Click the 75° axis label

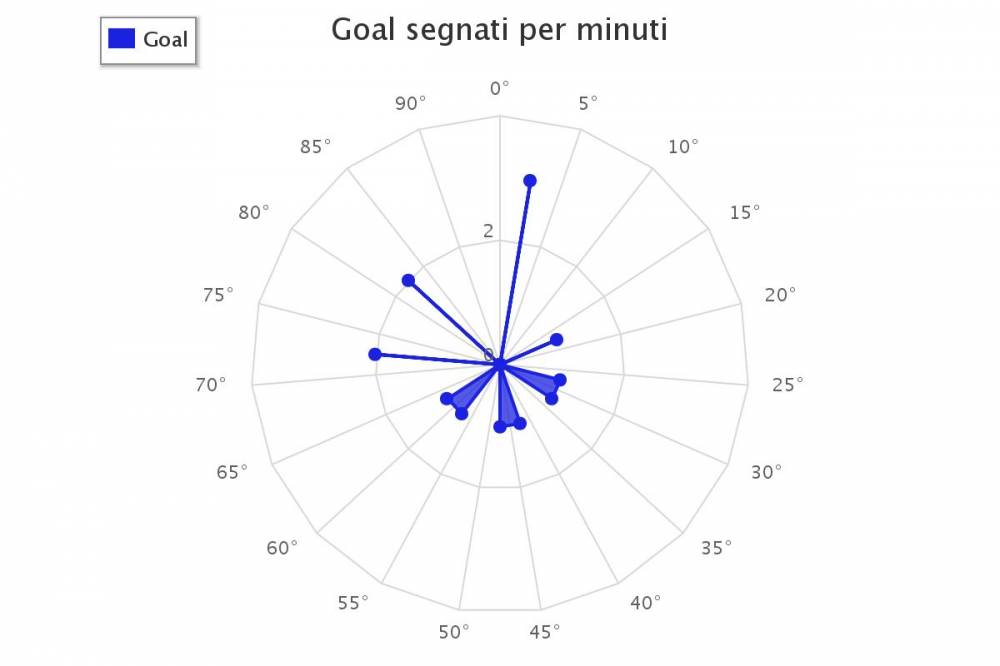pyautogui.click(x=218, y=295)
